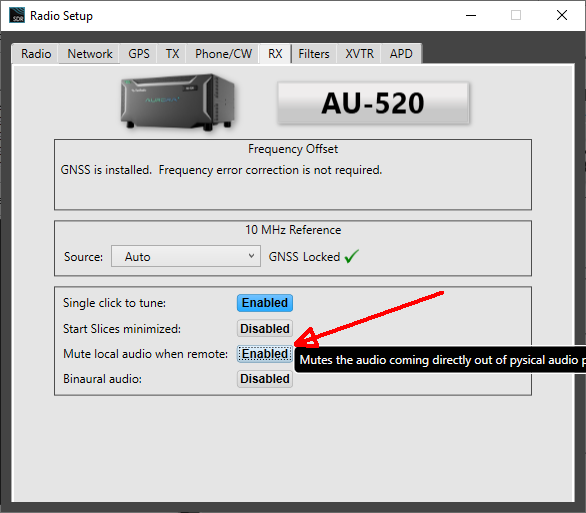The height and width of the screenshot is (513, 586).
Task: Select the GPS tab
Action: [139, 54]
